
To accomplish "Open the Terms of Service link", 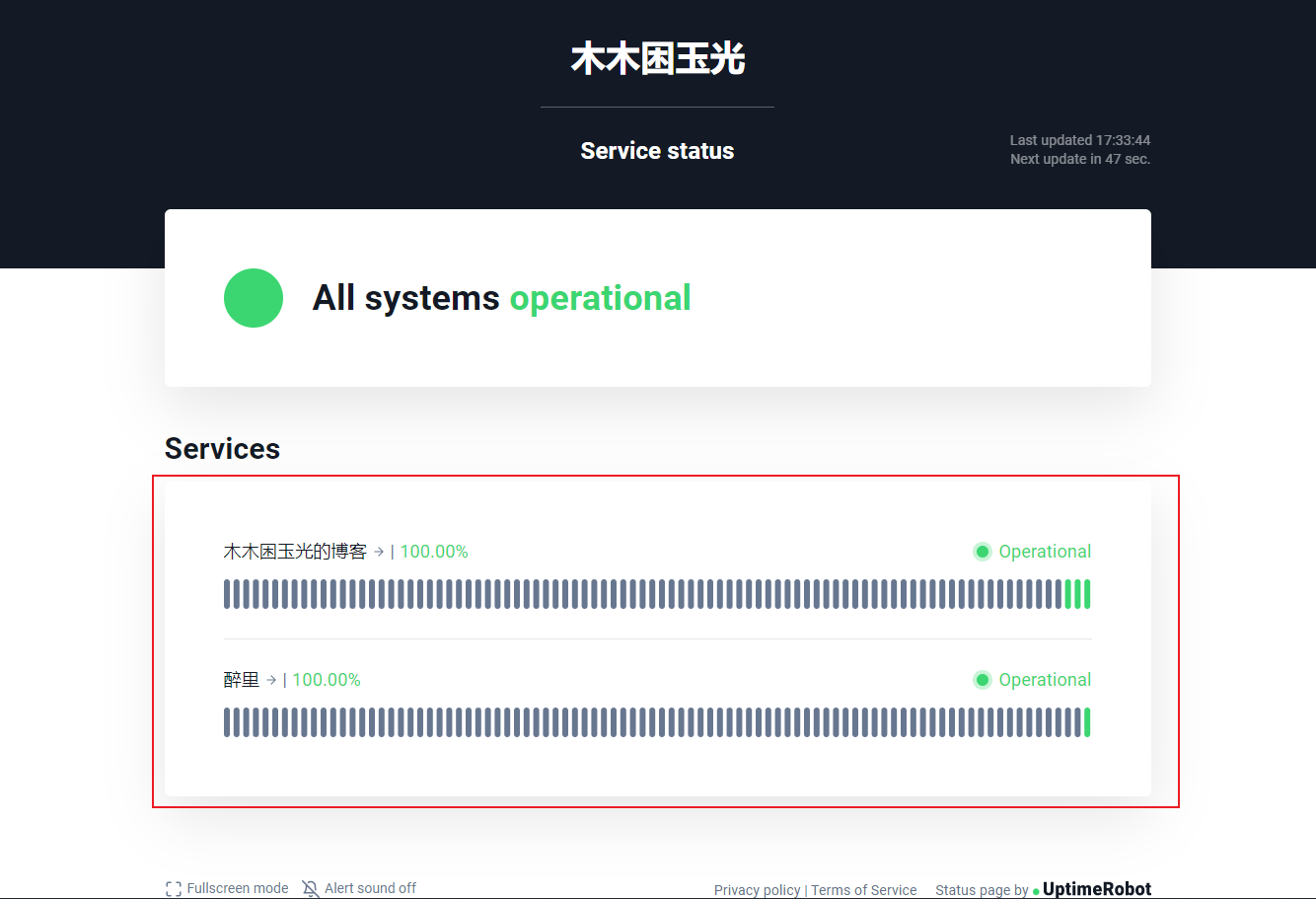I will (x=864, y=890).
